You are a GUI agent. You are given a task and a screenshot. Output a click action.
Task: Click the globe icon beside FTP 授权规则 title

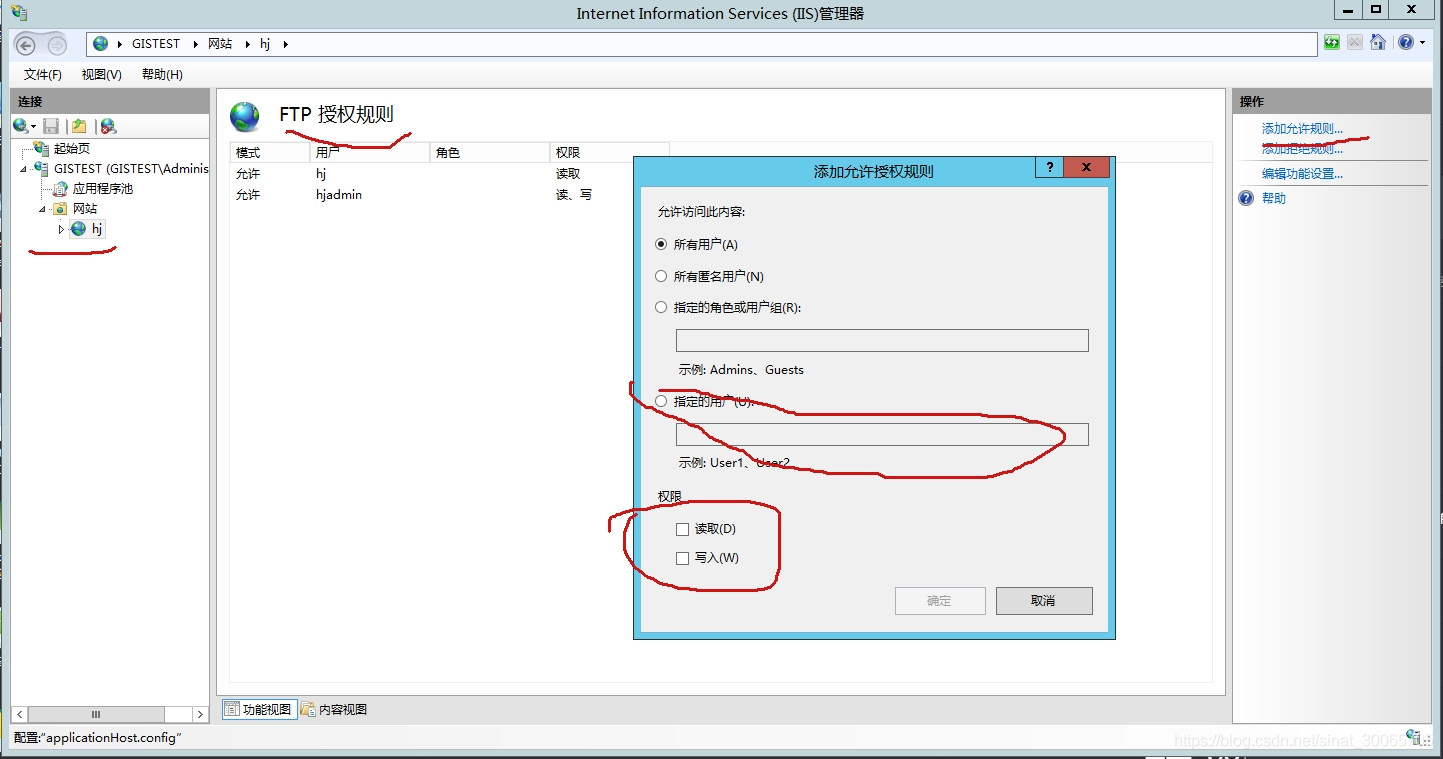coord(244,116)
